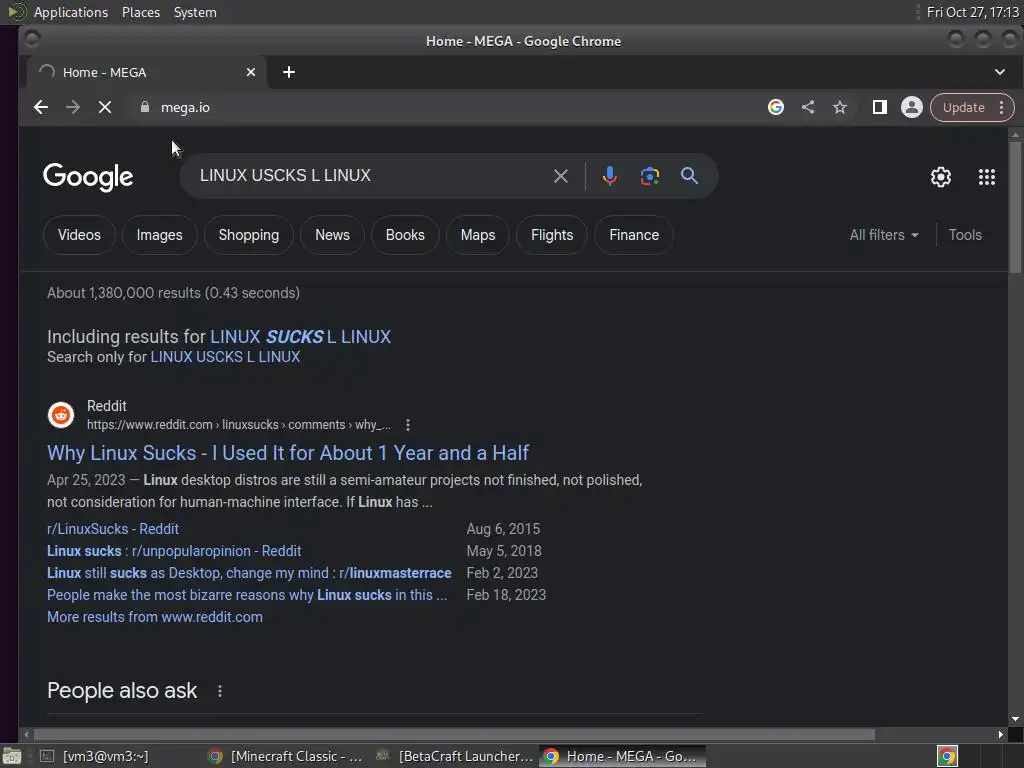
Task: Open Chrome's side panel
Action: (880, 107)
